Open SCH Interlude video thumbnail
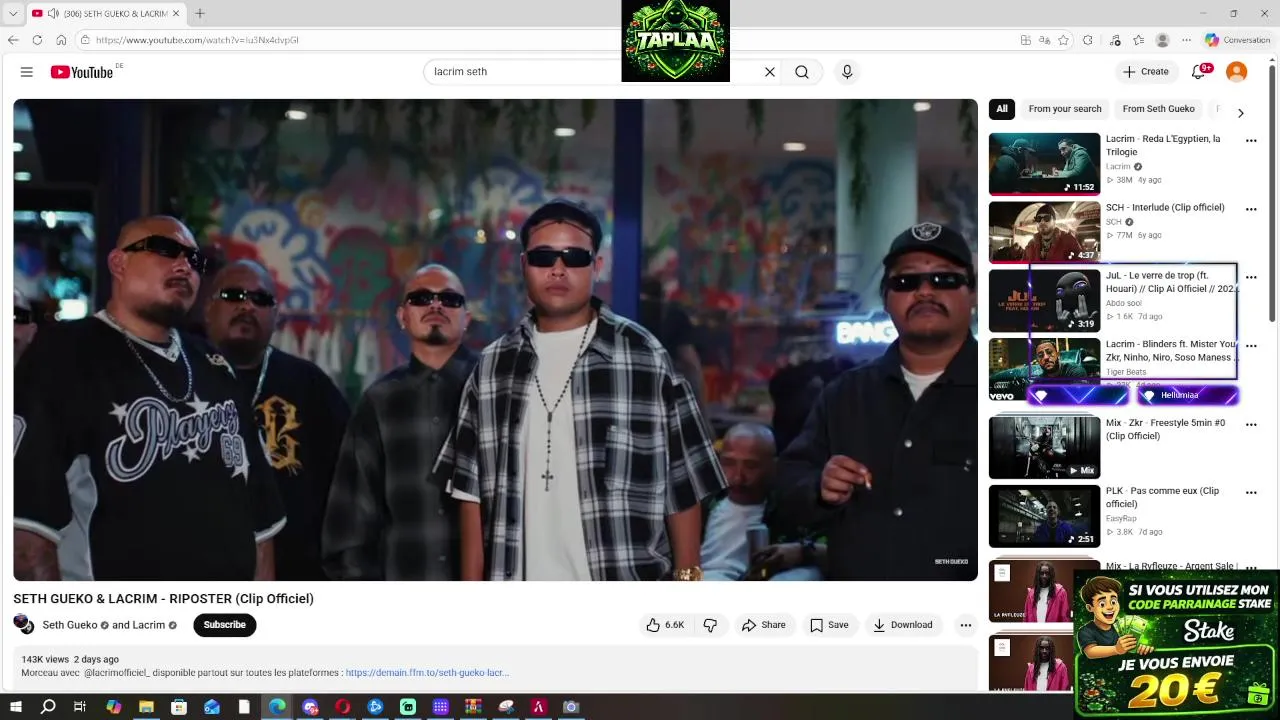The width and height of the screenshot is (1280, 720). pyautogui.click(x=1044, y=232)
